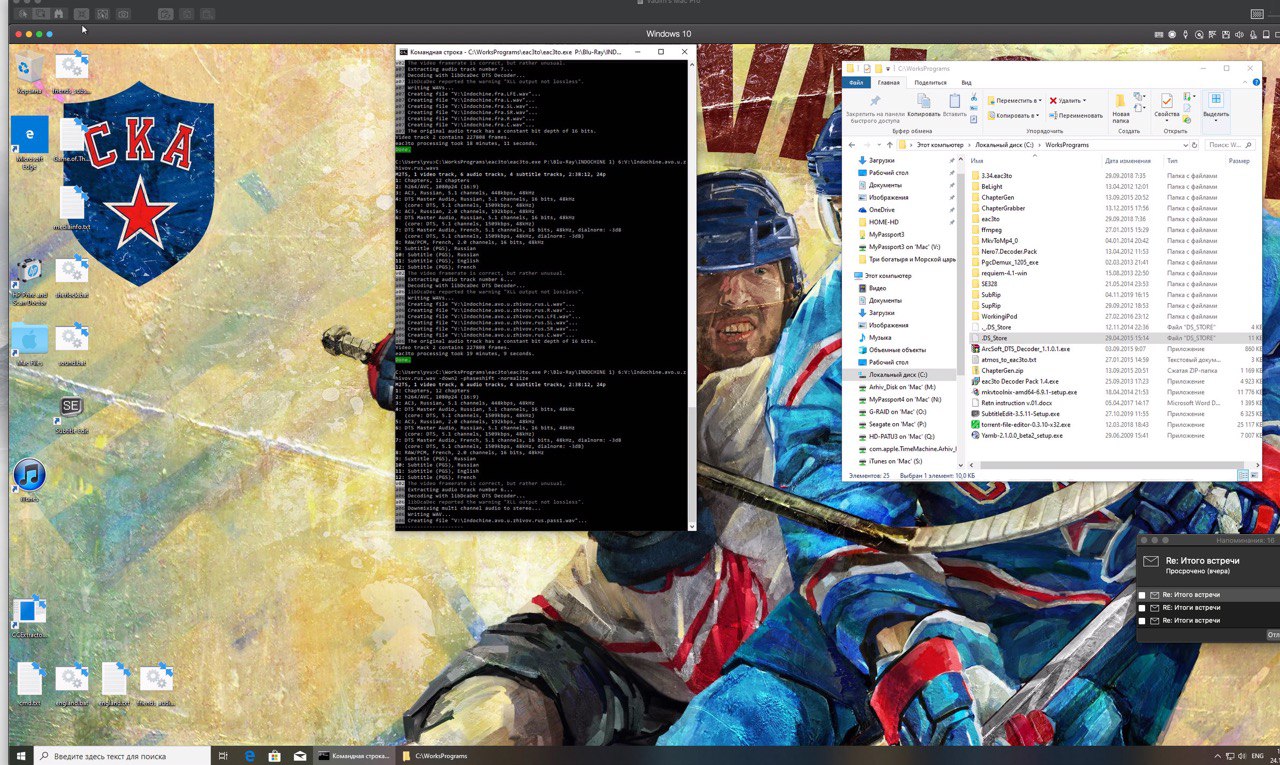Click the Rename button in the ribbon
The width and height of the screenshot is (1280, 765).
click(x=1076, y=115)
